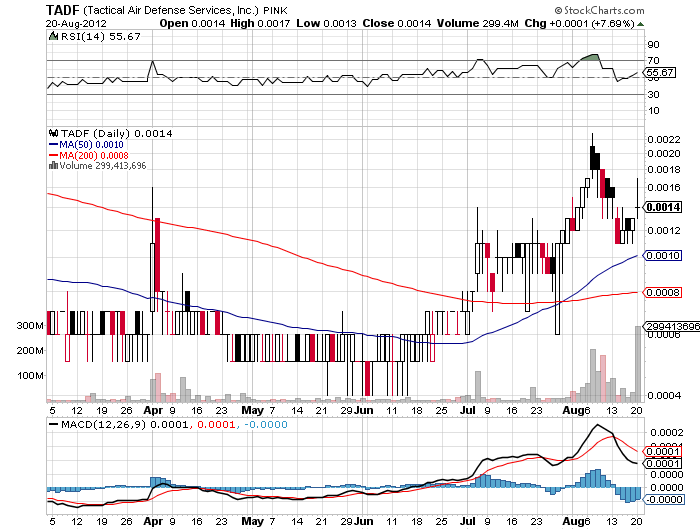Click the 'PINK' exchange label
The height and width of the screenshot is (530, 700).
tap(275, 10)
